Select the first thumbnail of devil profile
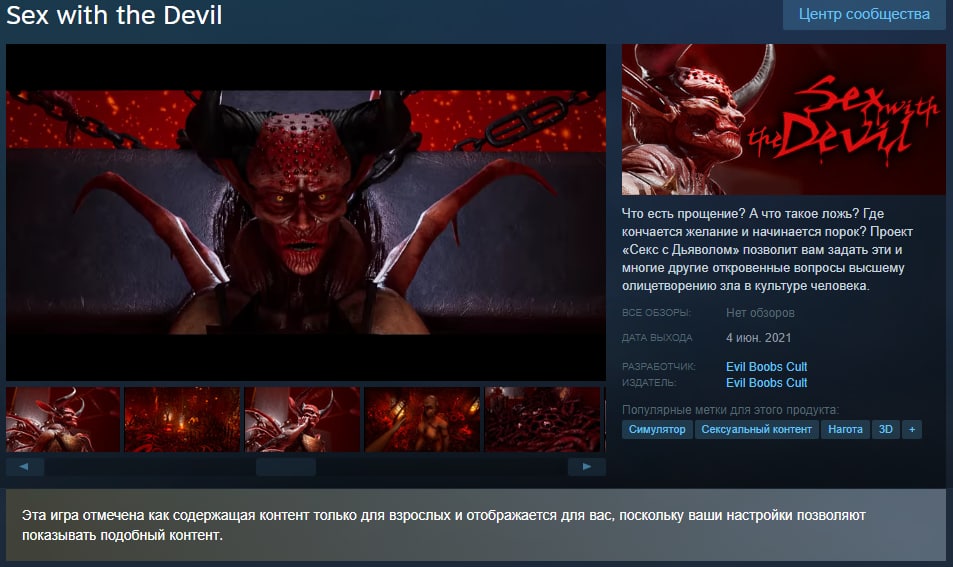The height and width of the screenshot is (567, 953). [63, 419]
